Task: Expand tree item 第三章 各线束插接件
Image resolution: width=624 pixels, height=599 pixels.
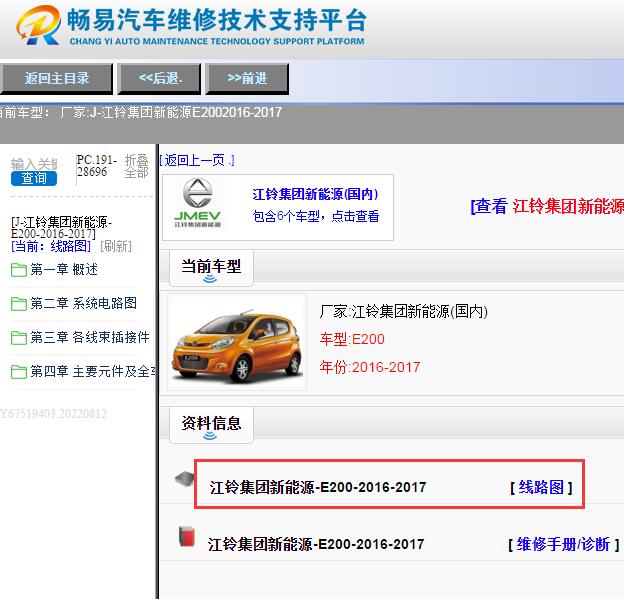Action: coord(90,337)
